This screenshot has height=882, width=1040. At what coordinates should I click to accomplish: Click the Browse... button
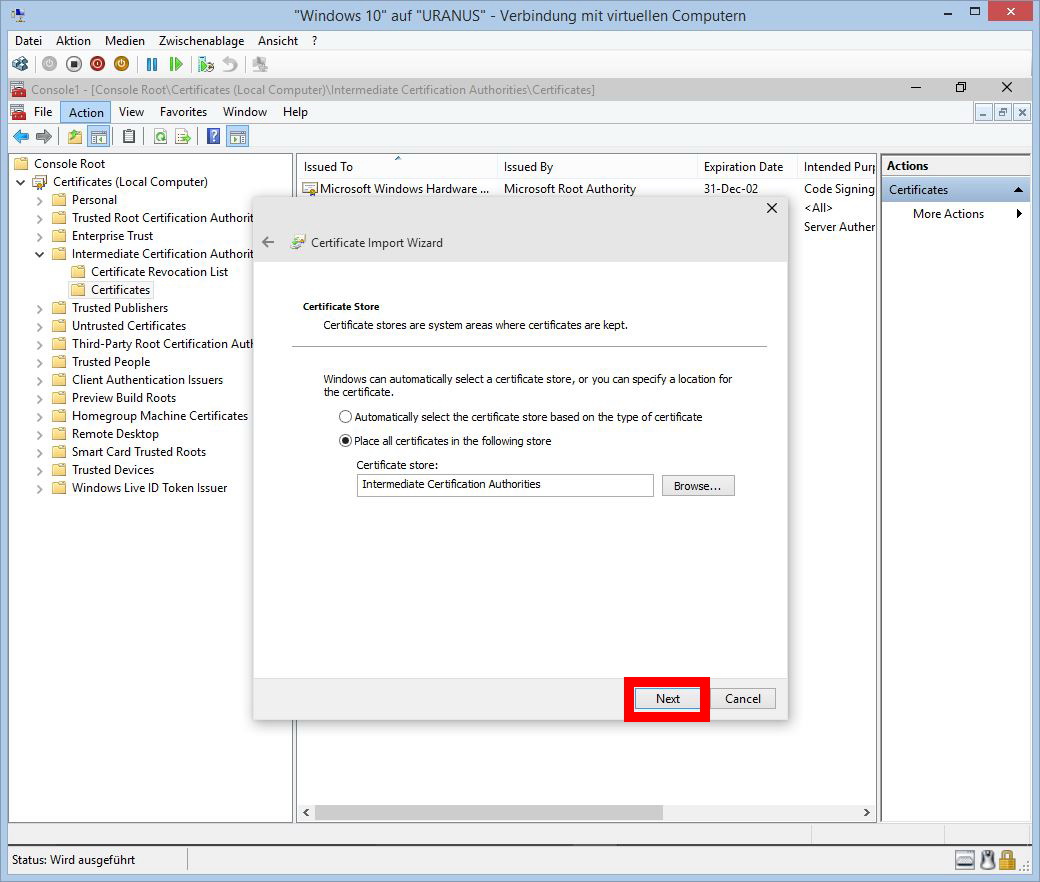tap(697, 486)
